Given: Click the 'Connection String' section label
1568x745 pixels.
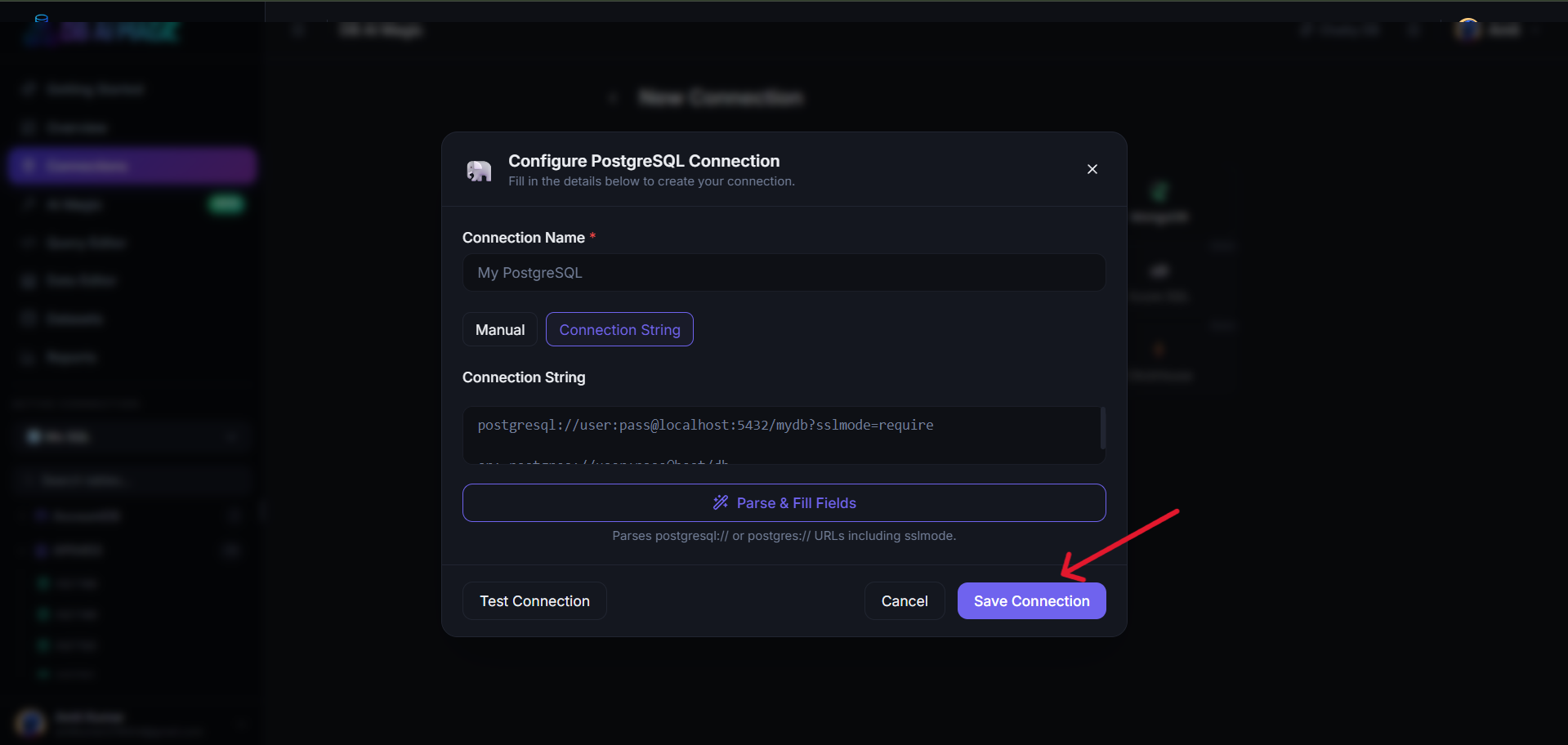Looking at the screenshot, I should tap(524, 377).
